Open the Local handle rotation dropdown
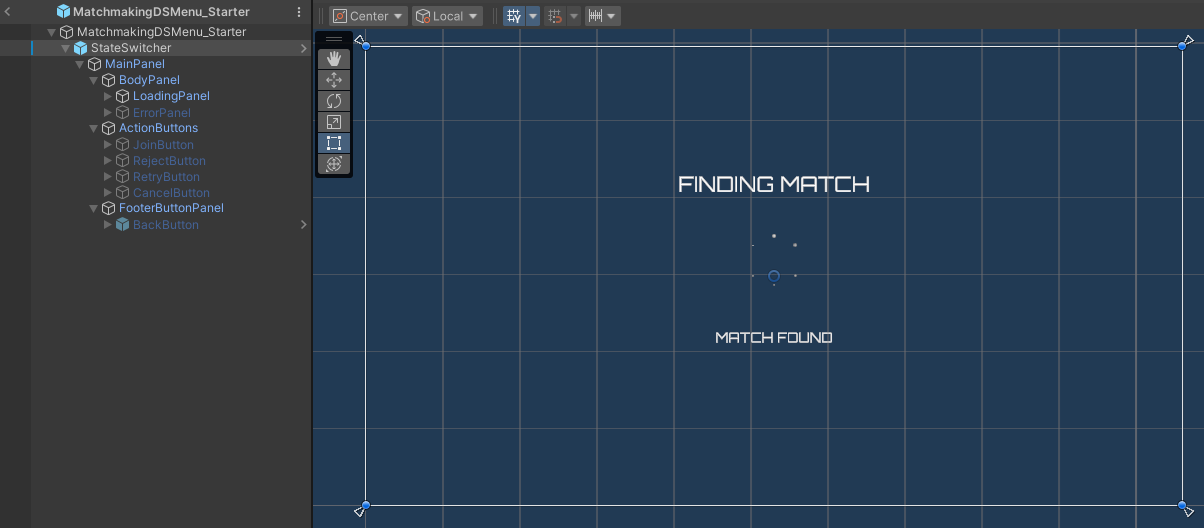This screenshot has height=528, width=1204. 447,16
